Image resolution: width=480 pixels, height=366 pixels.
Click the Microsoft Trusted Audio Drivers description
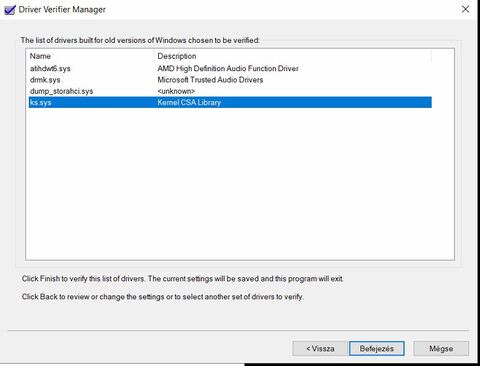pos(210,80)
